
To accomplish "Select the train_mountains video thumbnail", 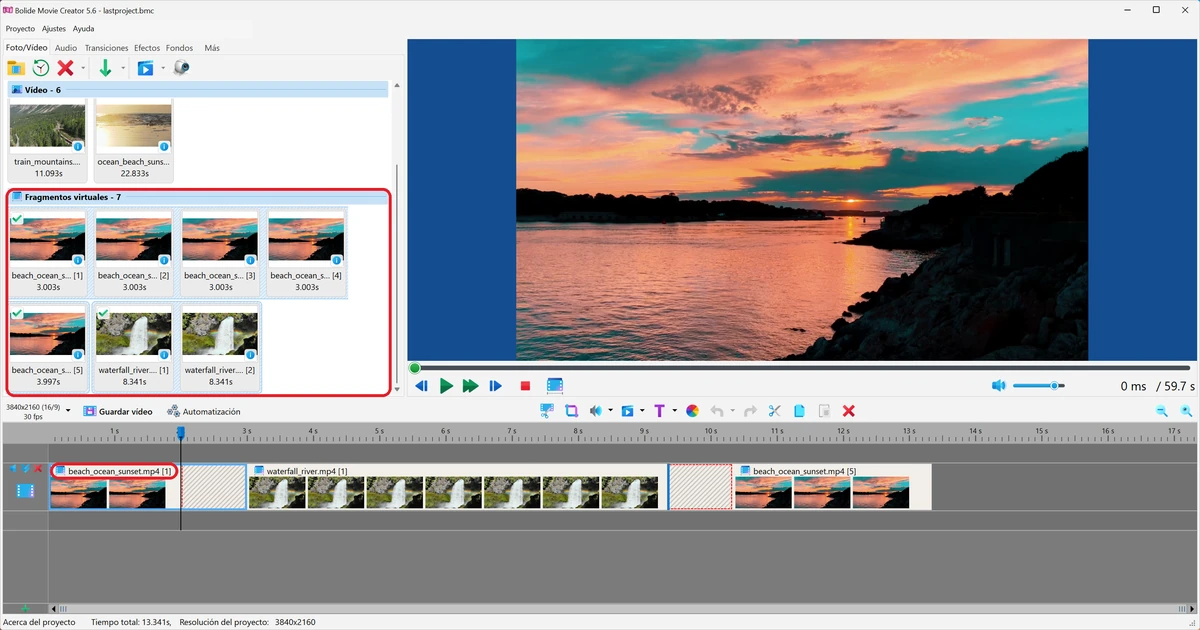I will click(47, 127).
